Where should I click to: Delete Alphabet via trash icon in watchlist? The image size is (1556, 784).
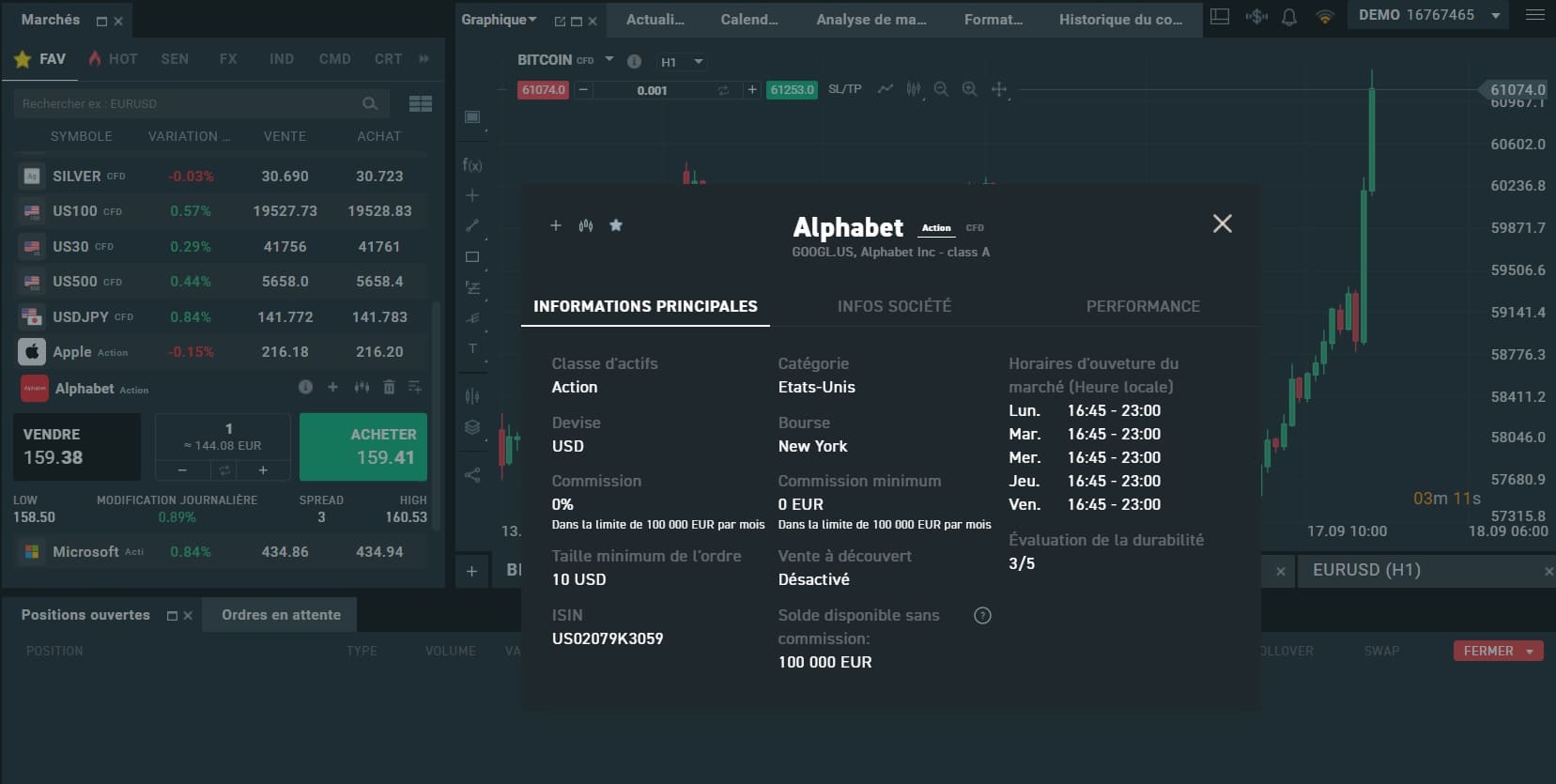[389, 387]
